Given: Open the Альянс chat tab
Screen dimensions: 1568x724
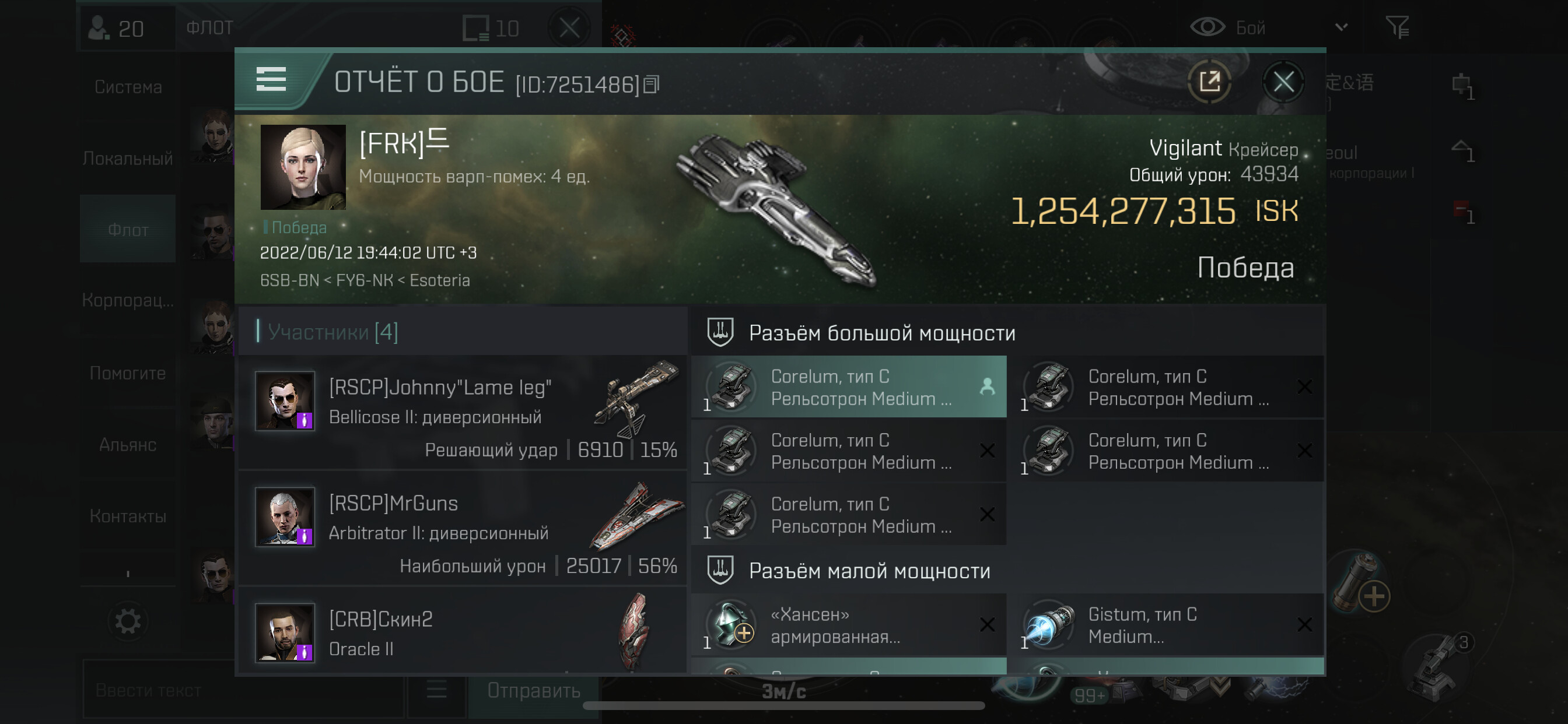Looking at the screenshot, I should pyautogui.click(x=128, y=445).
